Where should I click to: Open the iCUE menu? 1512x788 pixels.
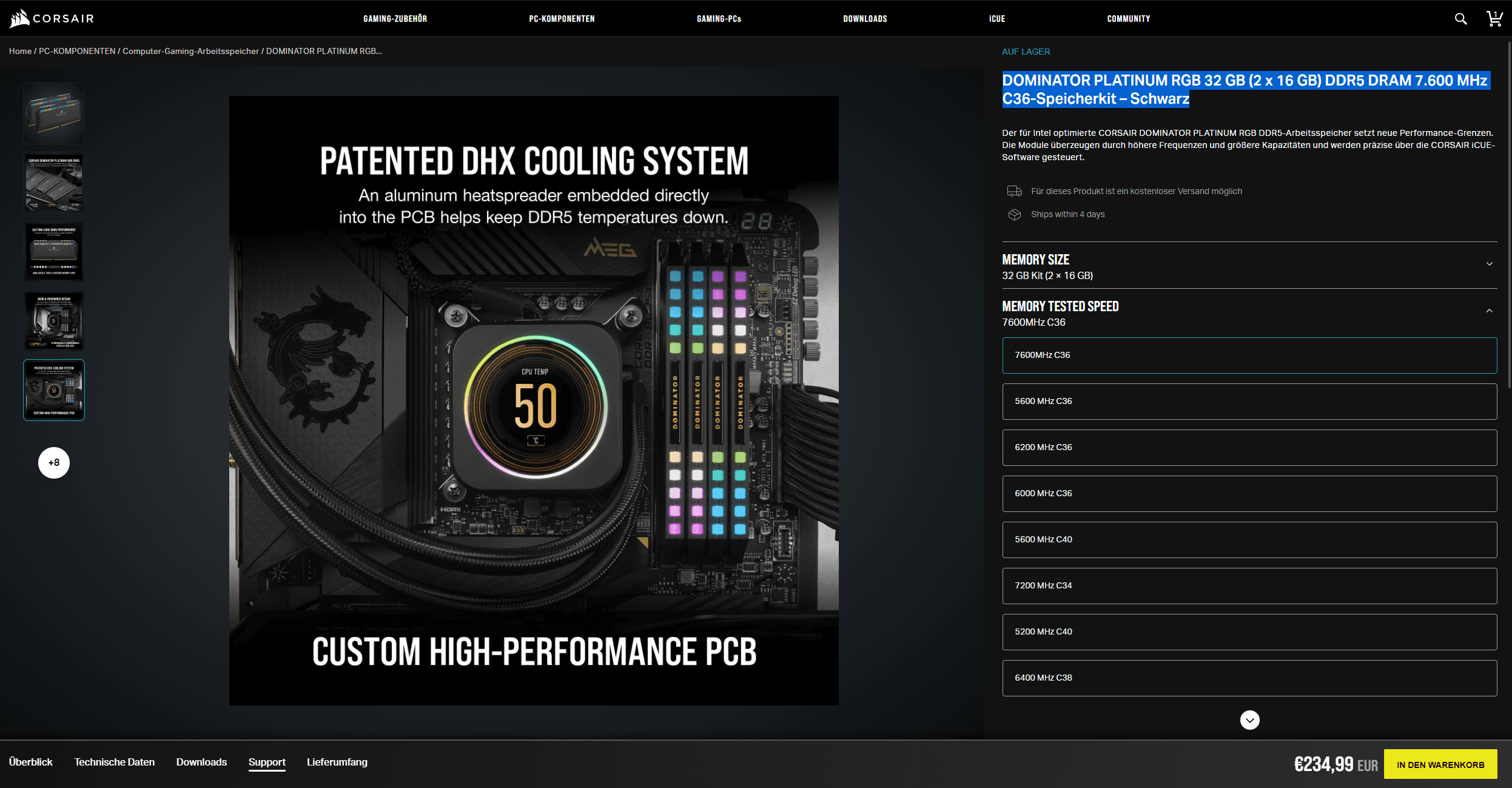997,19
